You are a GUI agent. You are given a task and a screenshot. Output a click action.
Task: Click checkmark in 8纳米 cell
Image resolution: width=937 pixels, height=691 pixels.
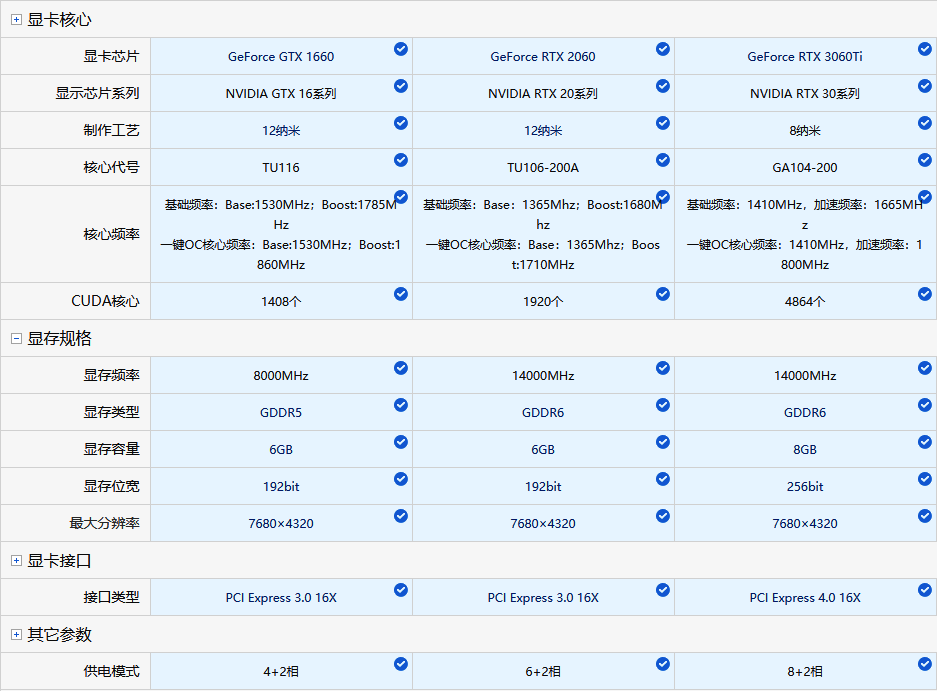pyautogui.click(x=925, y=123)
